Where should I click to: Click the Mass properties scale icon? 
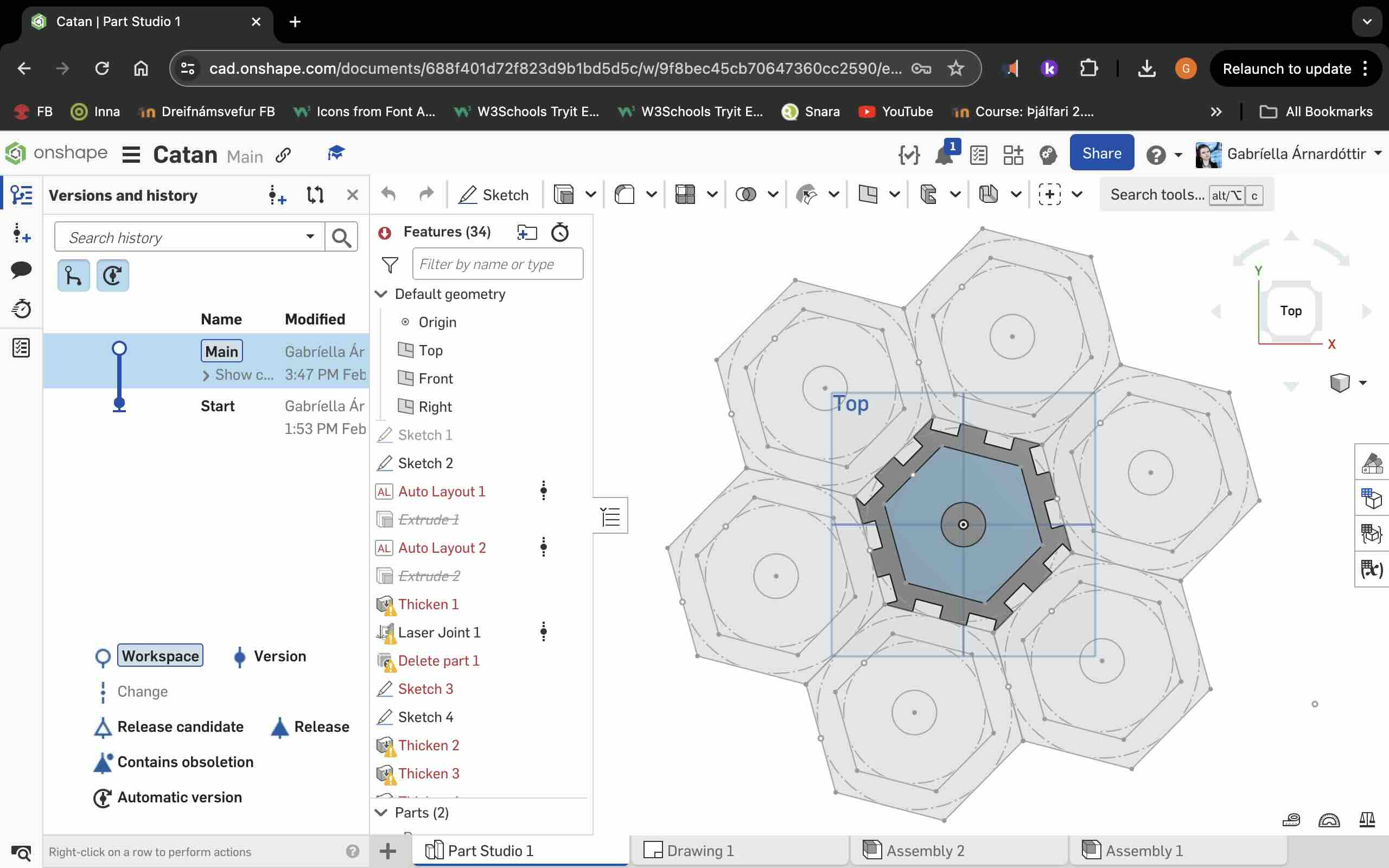[1367, 820]
